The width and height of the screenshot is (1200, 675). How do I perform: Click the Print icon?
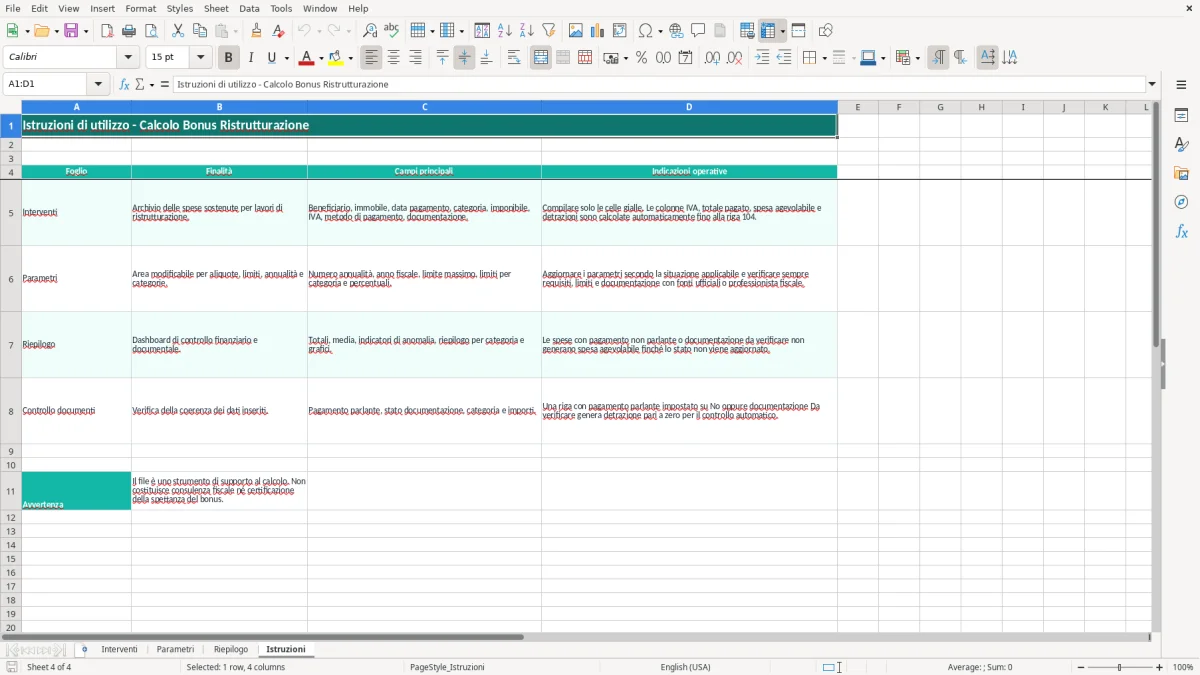point(129,31)
